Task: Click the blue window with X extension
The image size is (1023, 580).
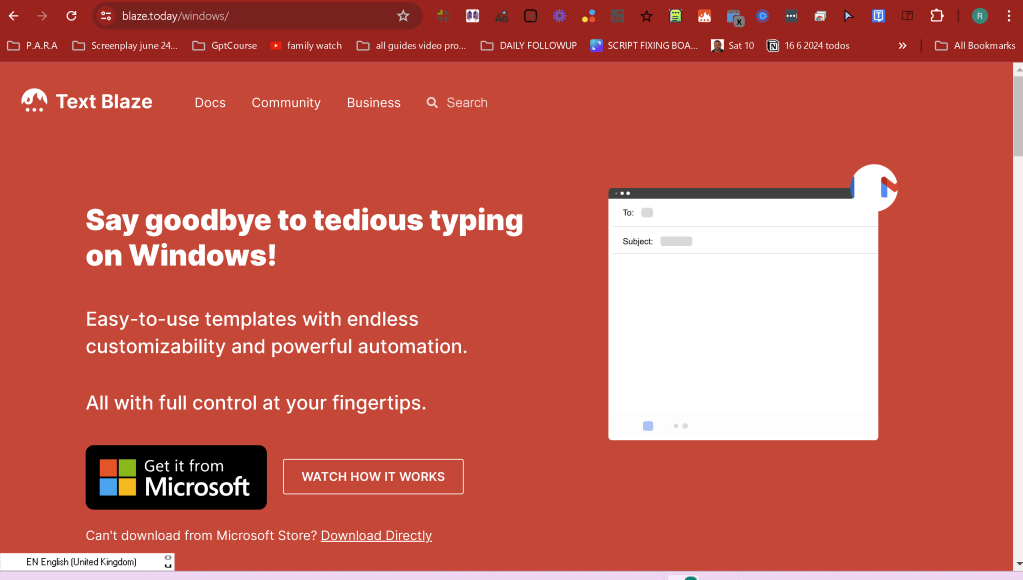Action: 735,18
